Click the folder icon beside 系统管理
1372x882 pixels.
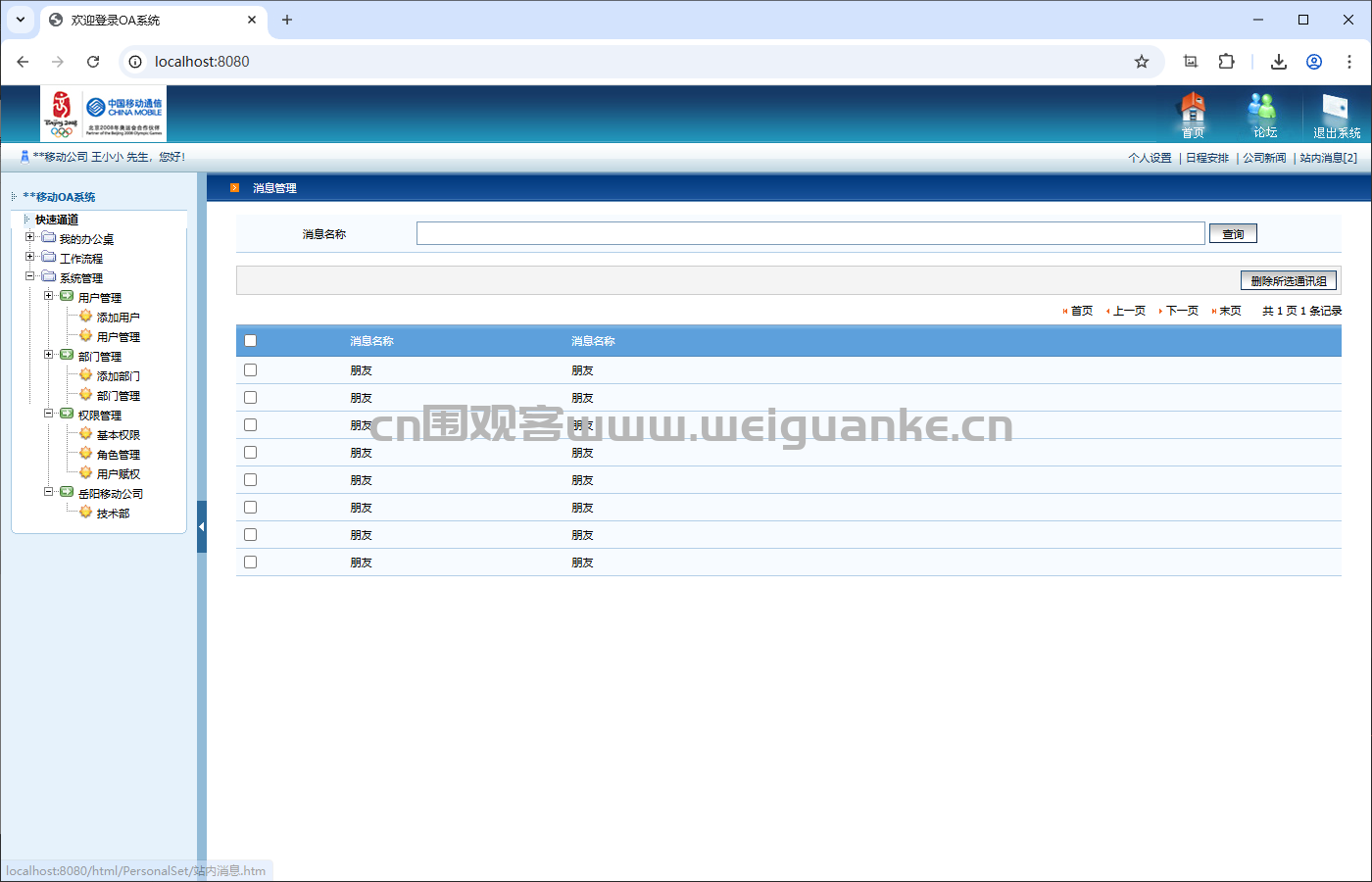click(49, 276)
